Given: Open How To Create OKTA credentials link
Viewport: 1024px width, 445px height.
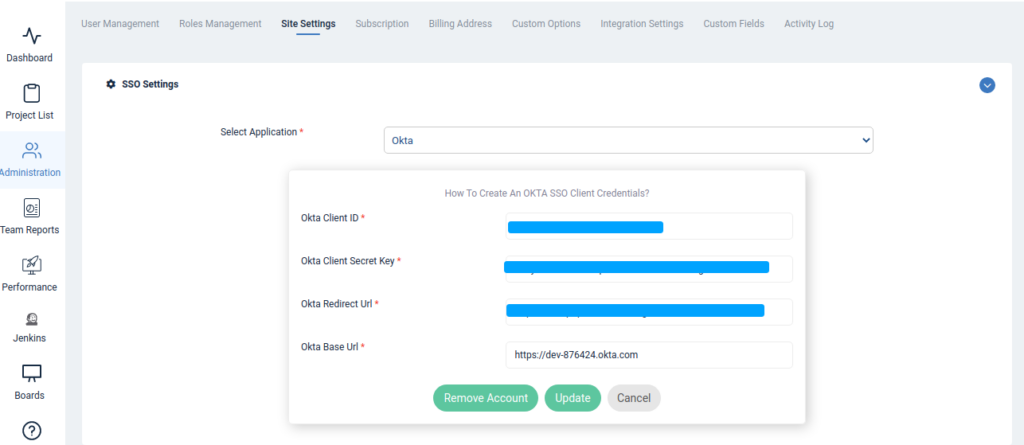Looking at the screenshot, I should coord(547,193).
